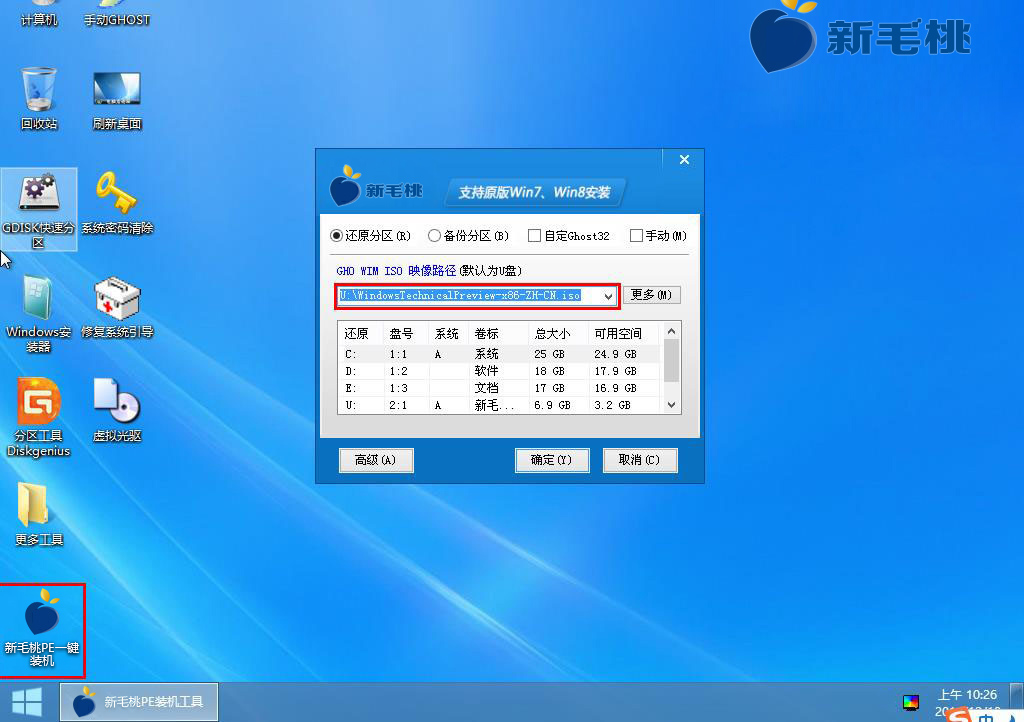The image size is (1024, 722).
Task: Open the 更多工具 folder icon
Action: pos(39,514)
